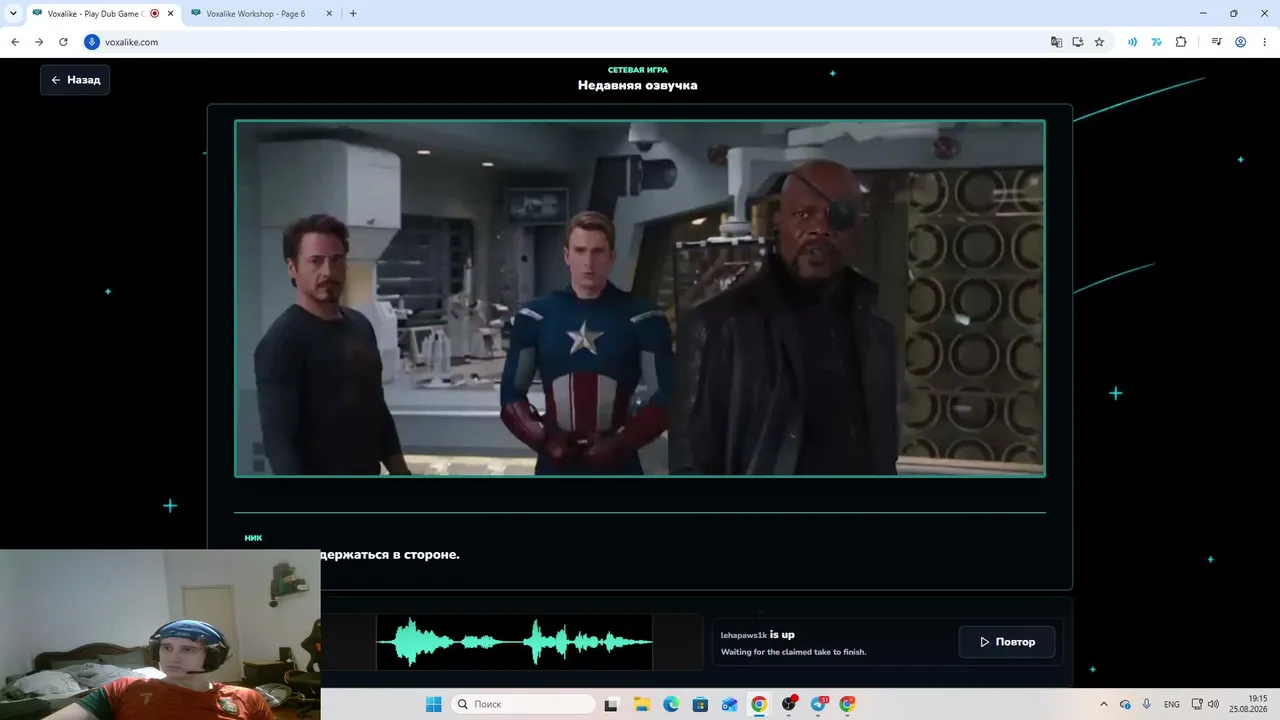Click the microphone tray icon
The width and height of the screenshot is (1280, 720).
pos(1147,704)
